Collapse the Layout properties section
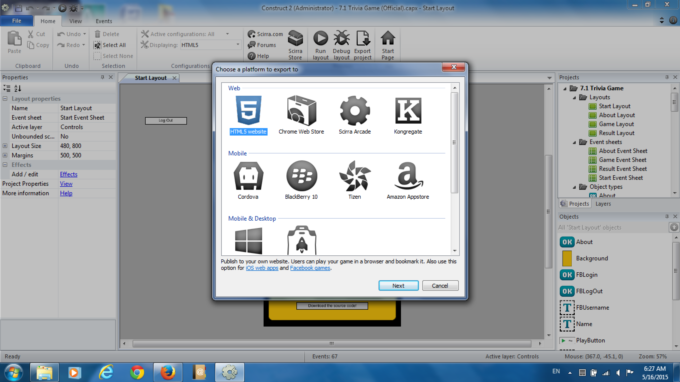Screen dimensions: 680x382 click(x=5, y=99)
